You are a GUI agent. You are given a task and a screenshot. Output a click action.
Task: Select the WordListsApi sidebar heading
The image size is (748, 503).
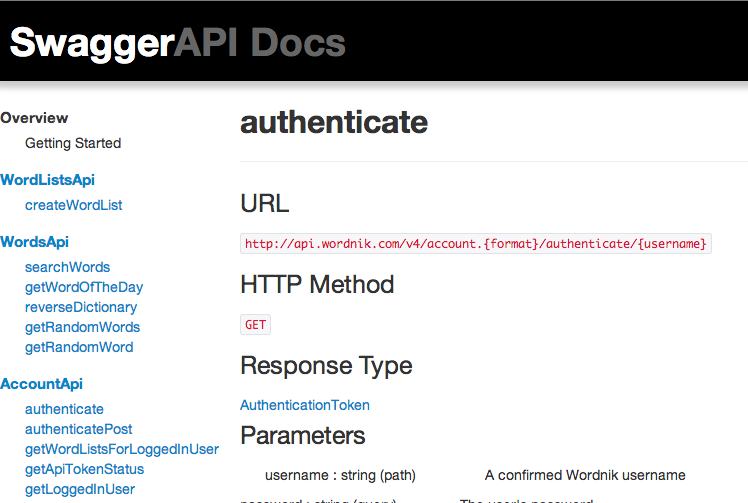point(48,180)
